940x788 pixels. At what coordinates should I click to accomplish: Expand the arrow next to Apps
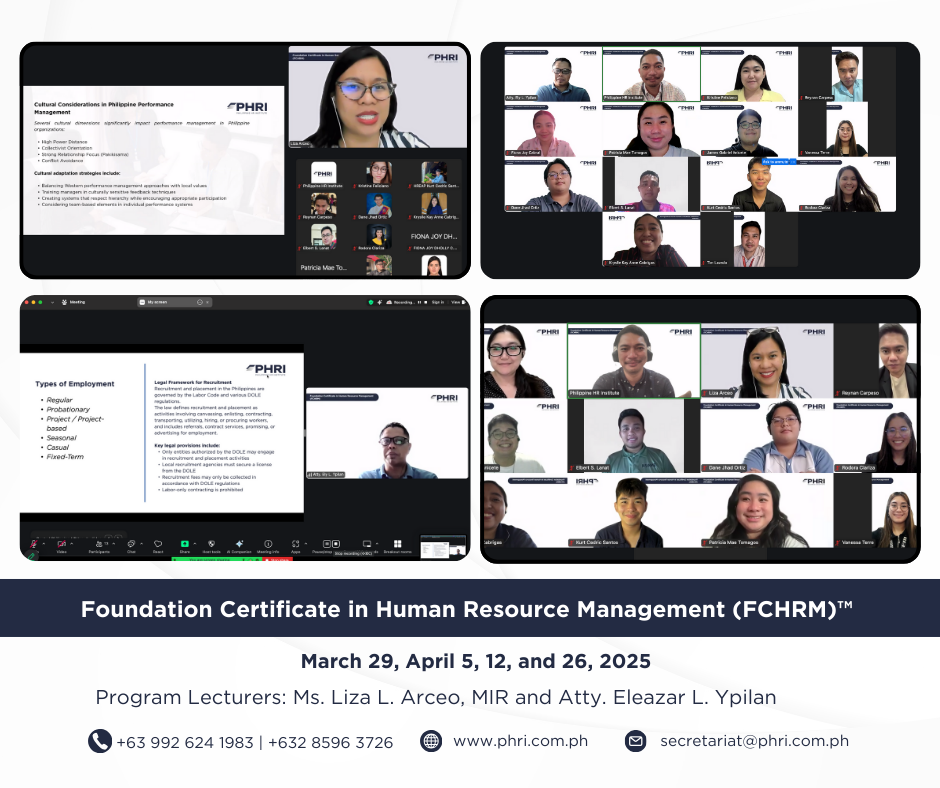tap(306, 544)
